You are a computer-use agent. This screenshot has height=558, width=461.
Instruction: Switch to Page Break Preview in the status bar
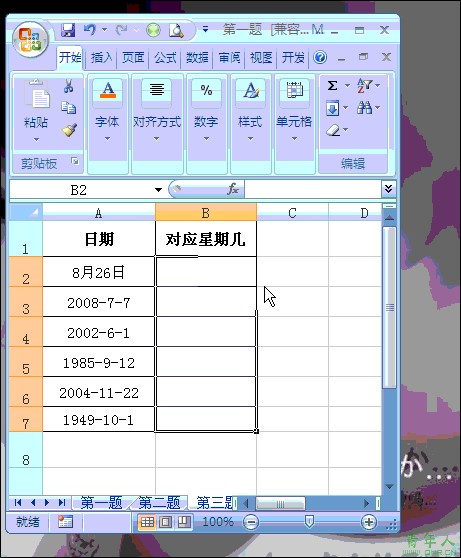coord(184,522)
